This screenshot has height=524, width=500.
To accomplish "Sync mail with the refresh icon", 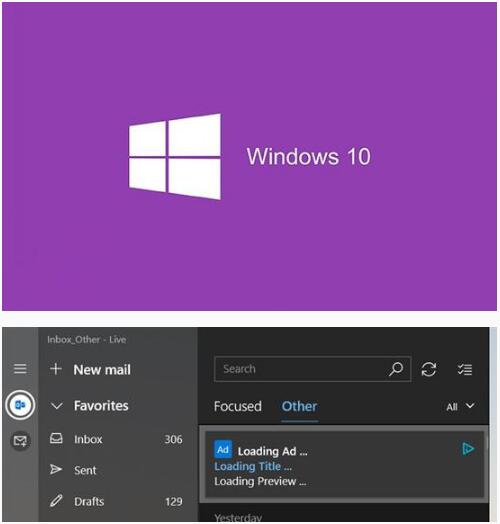I will pos(429,369).
